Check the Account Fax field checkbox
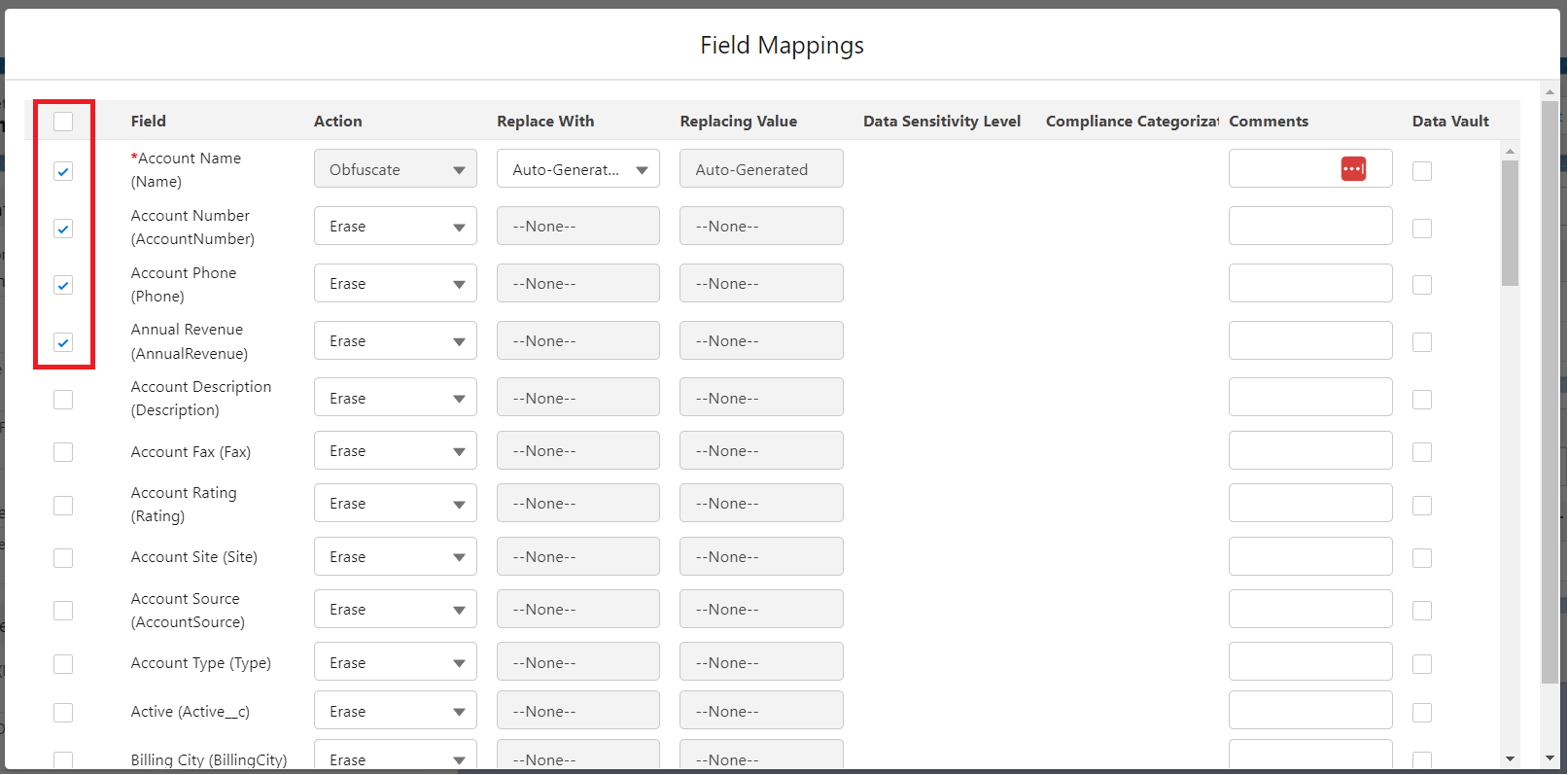Image resolution: width=1568 pixels, height=775 pixels. (x=63, y=452)
